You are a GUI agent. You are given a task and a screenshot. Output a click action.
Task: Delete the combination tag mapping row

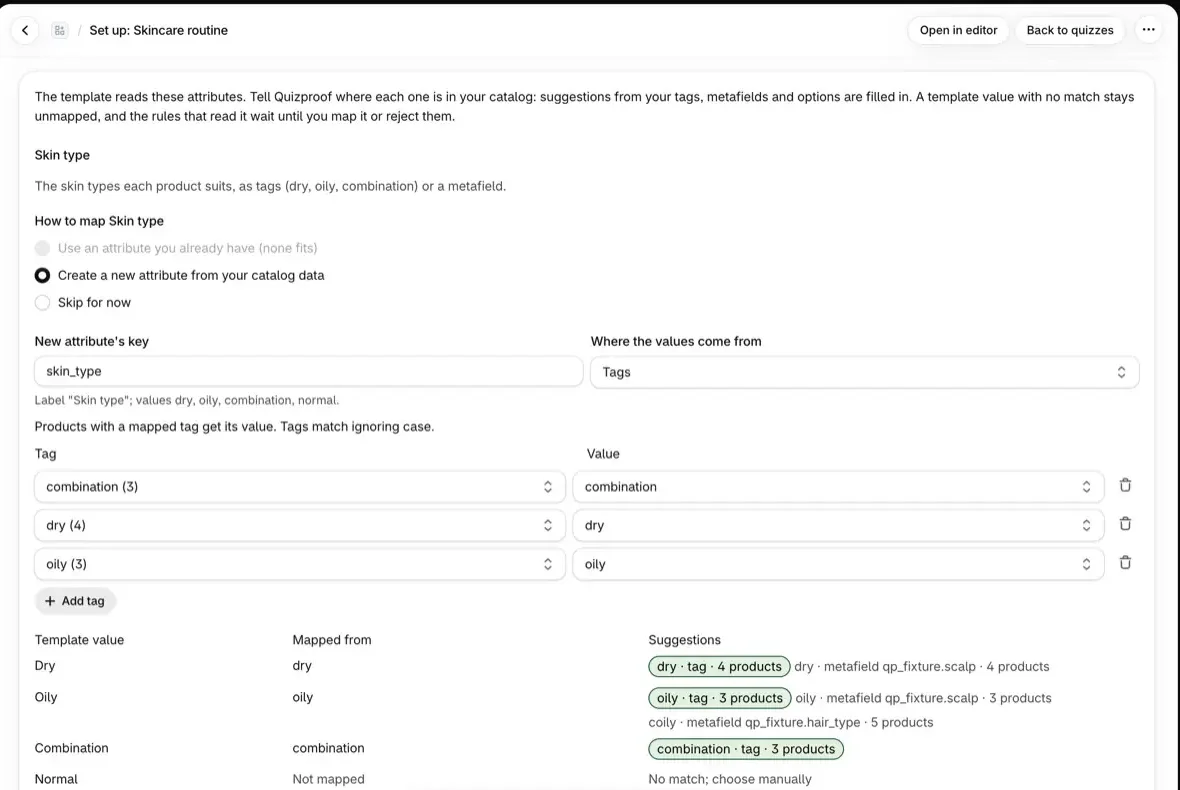(x=1125, y=485)
